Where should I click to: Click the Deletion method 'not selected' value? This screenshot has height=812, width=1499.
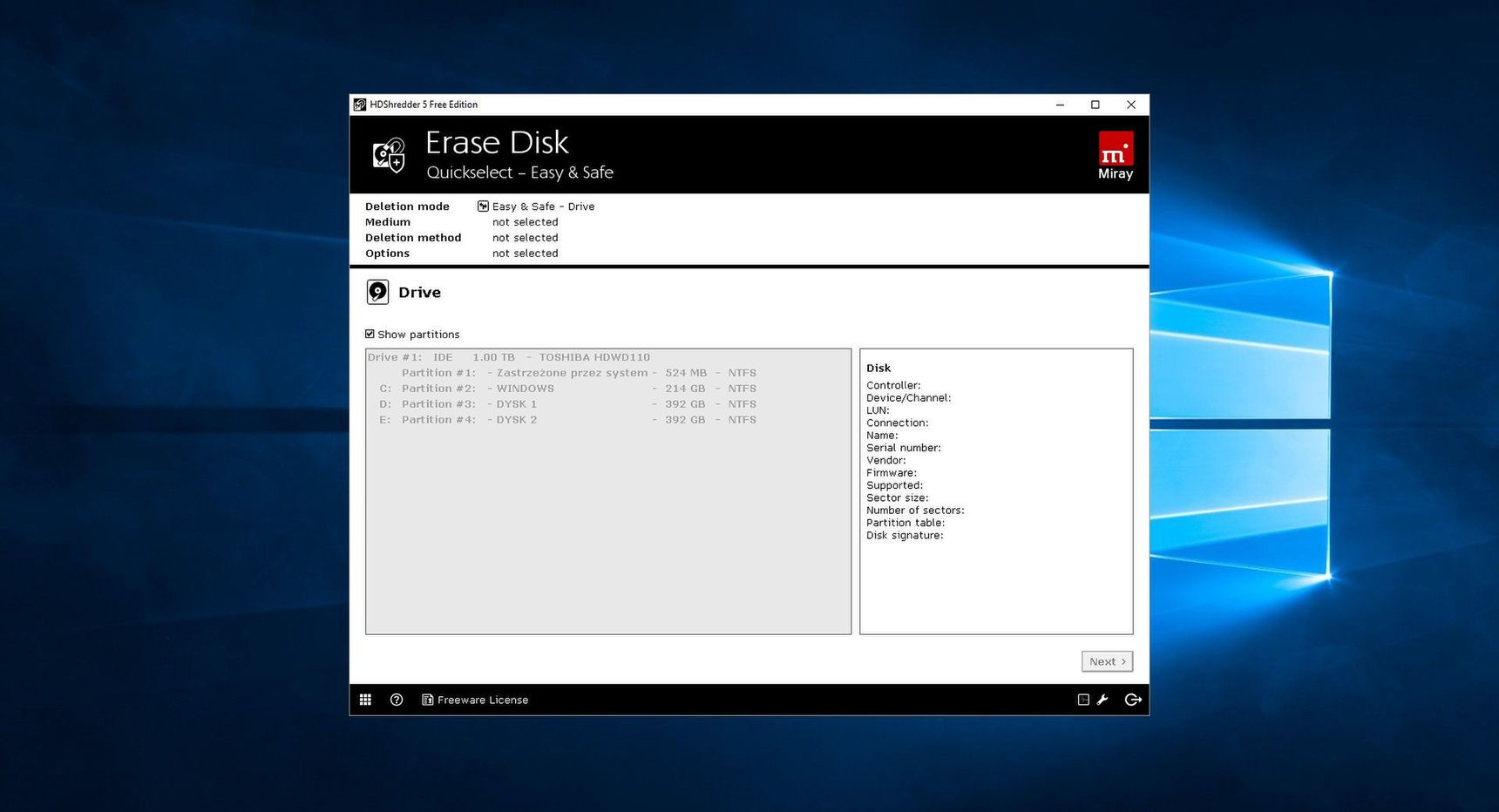525,238
